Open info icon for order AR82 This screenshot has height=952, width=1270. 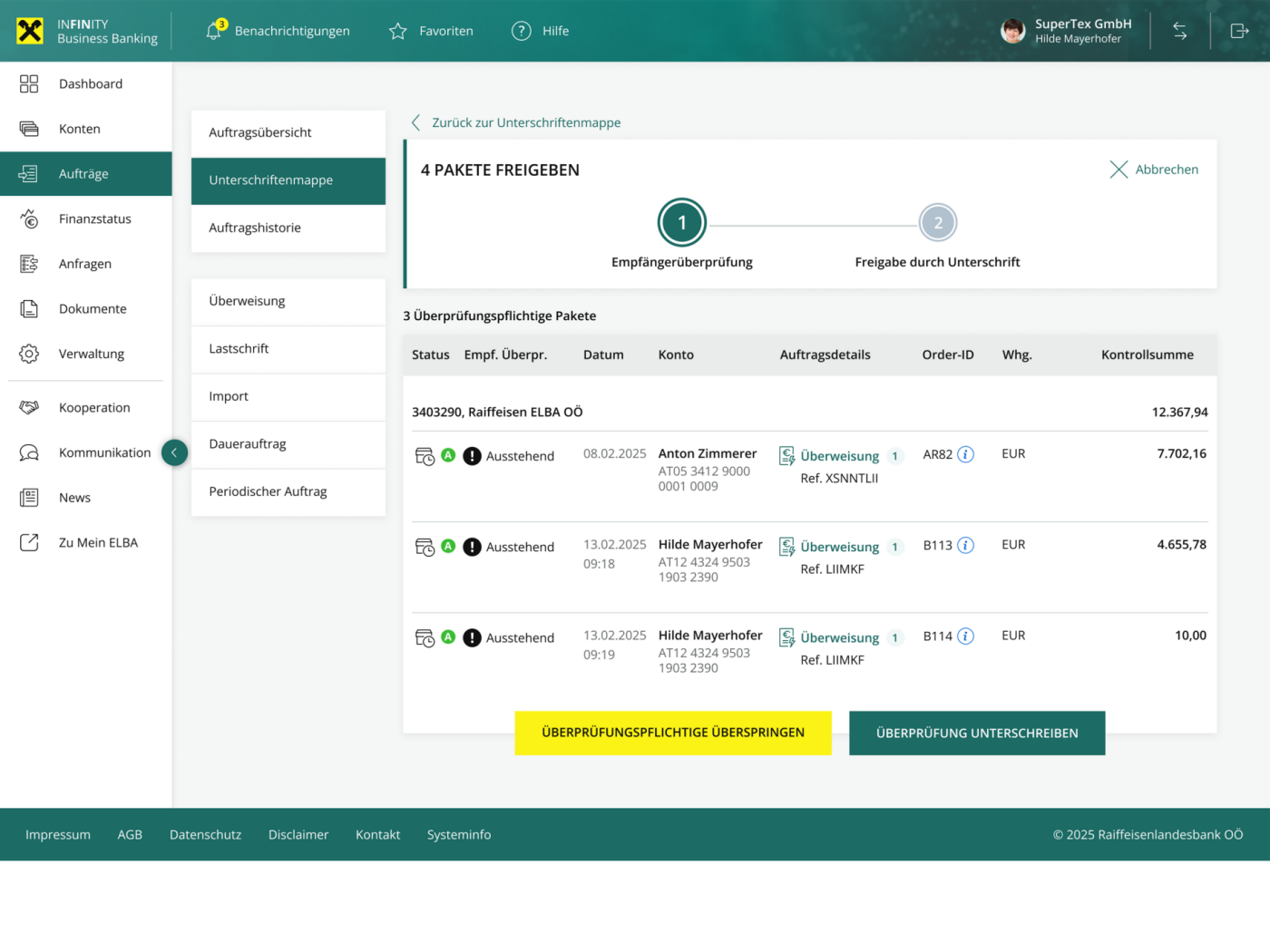(x=966, y=454)
